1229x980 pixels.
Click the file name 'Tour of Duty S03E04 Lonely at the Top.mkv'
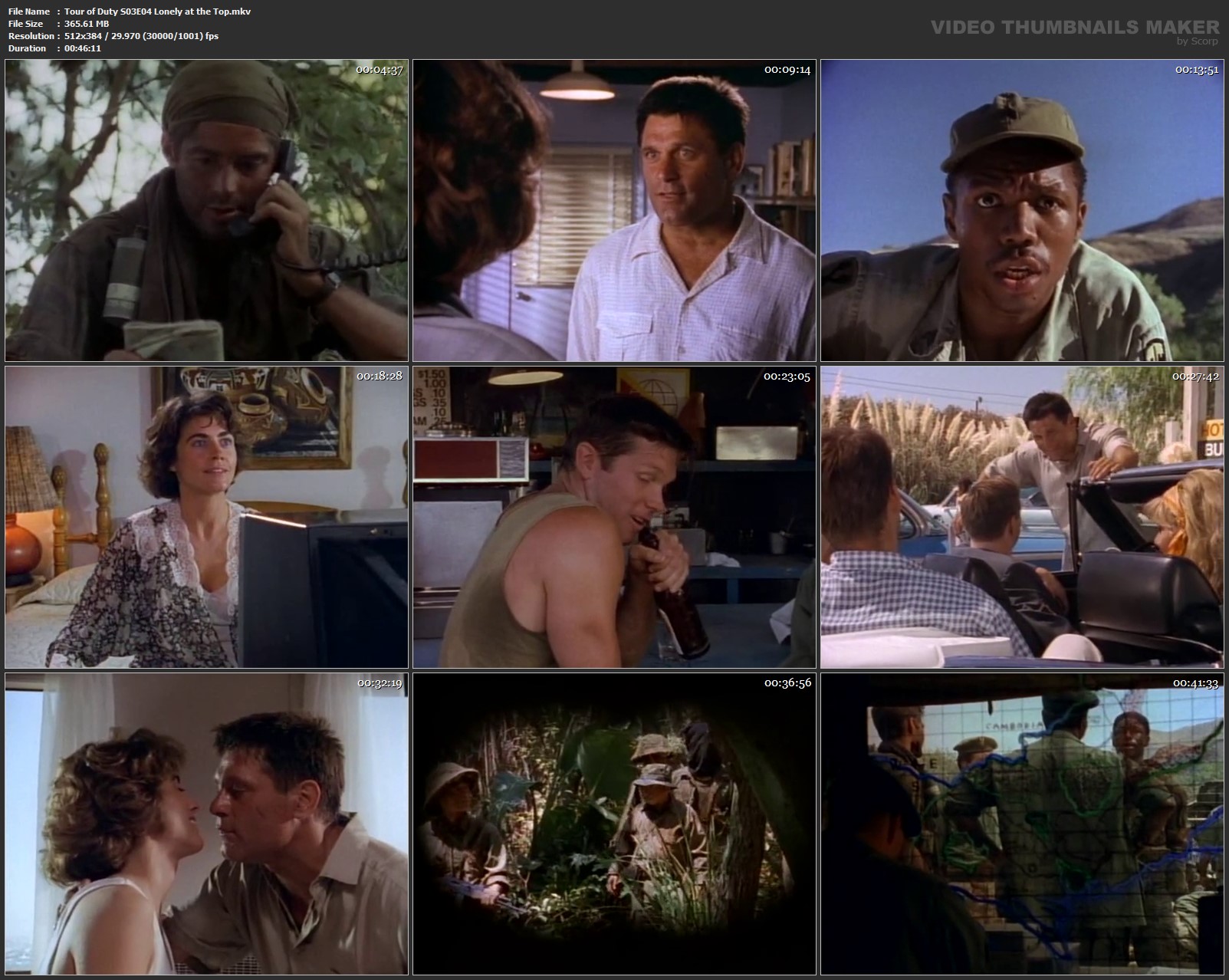(x=157, y=12)
